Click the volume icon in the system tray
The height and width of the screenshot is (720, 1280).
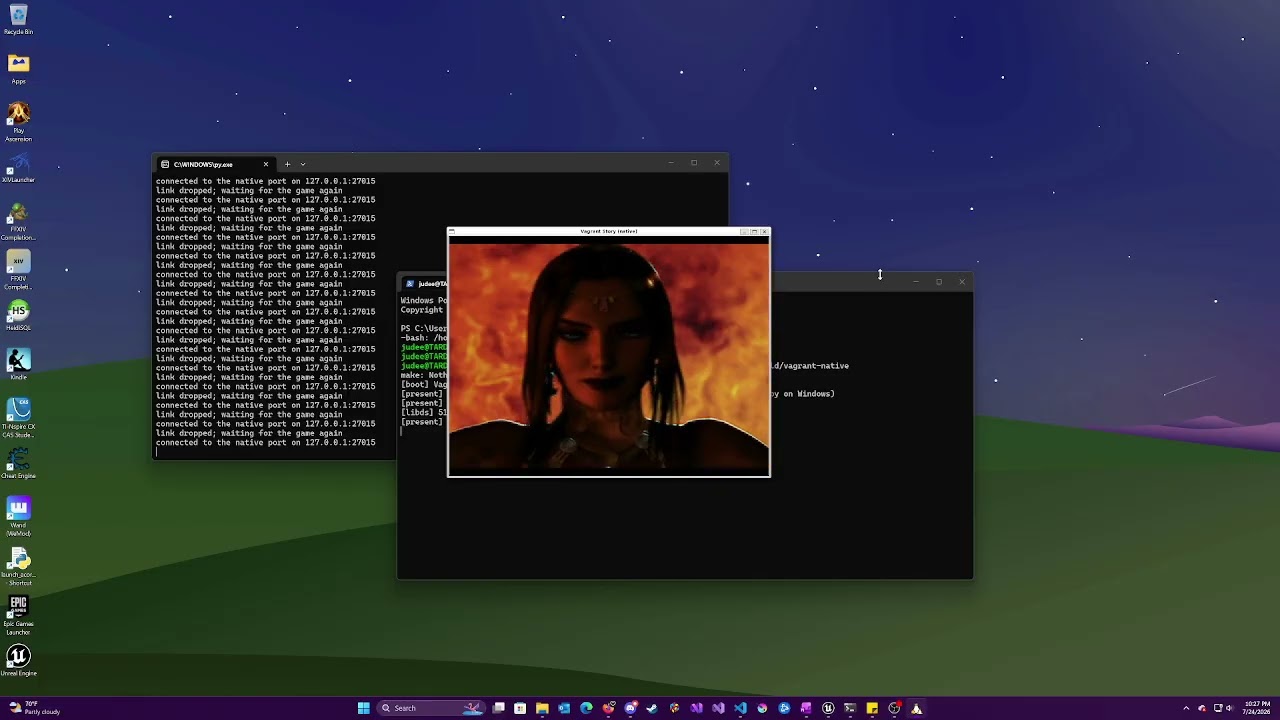point(1229,708)
